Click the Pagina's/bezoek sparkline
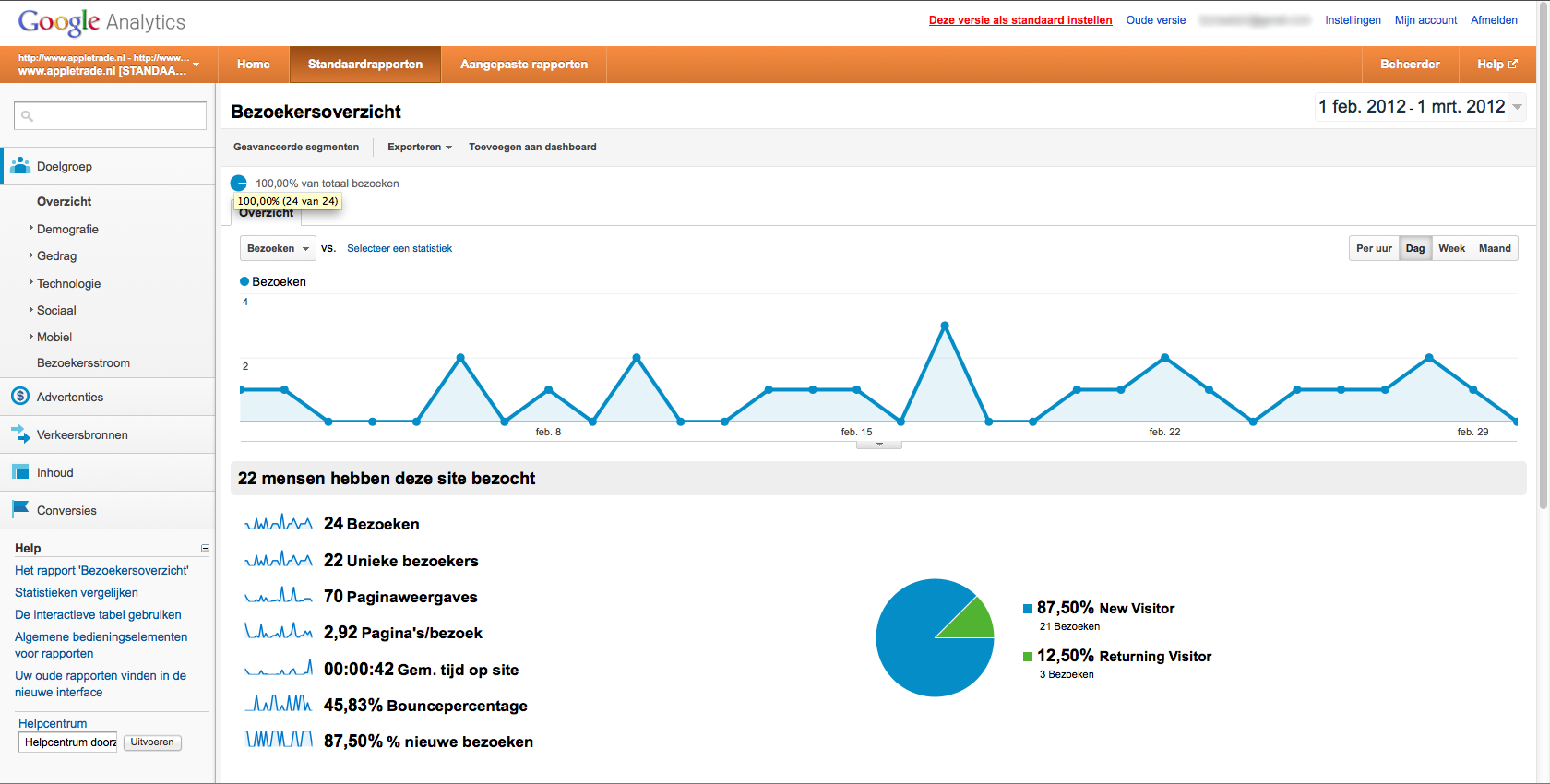The width and height of the screenshot is (1550, 784). click(x=279, y=632)
